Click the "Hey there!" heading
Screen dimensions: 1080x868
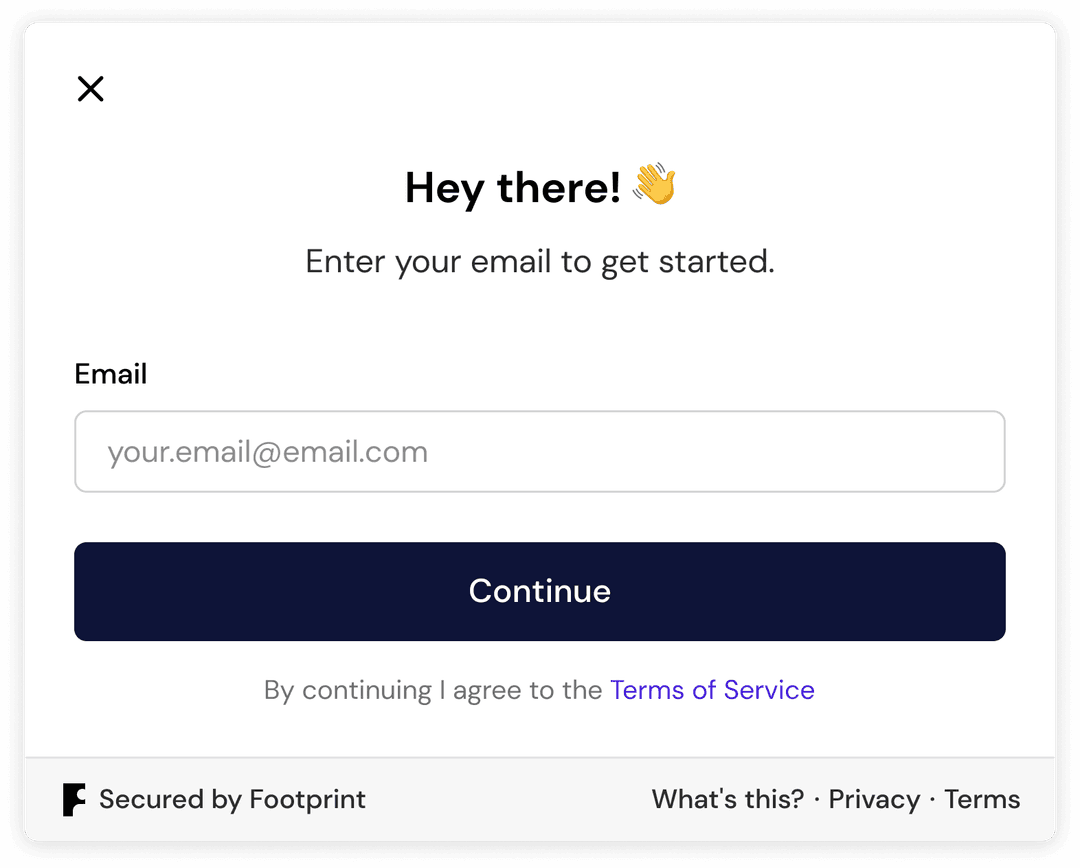tap(512, 187)
